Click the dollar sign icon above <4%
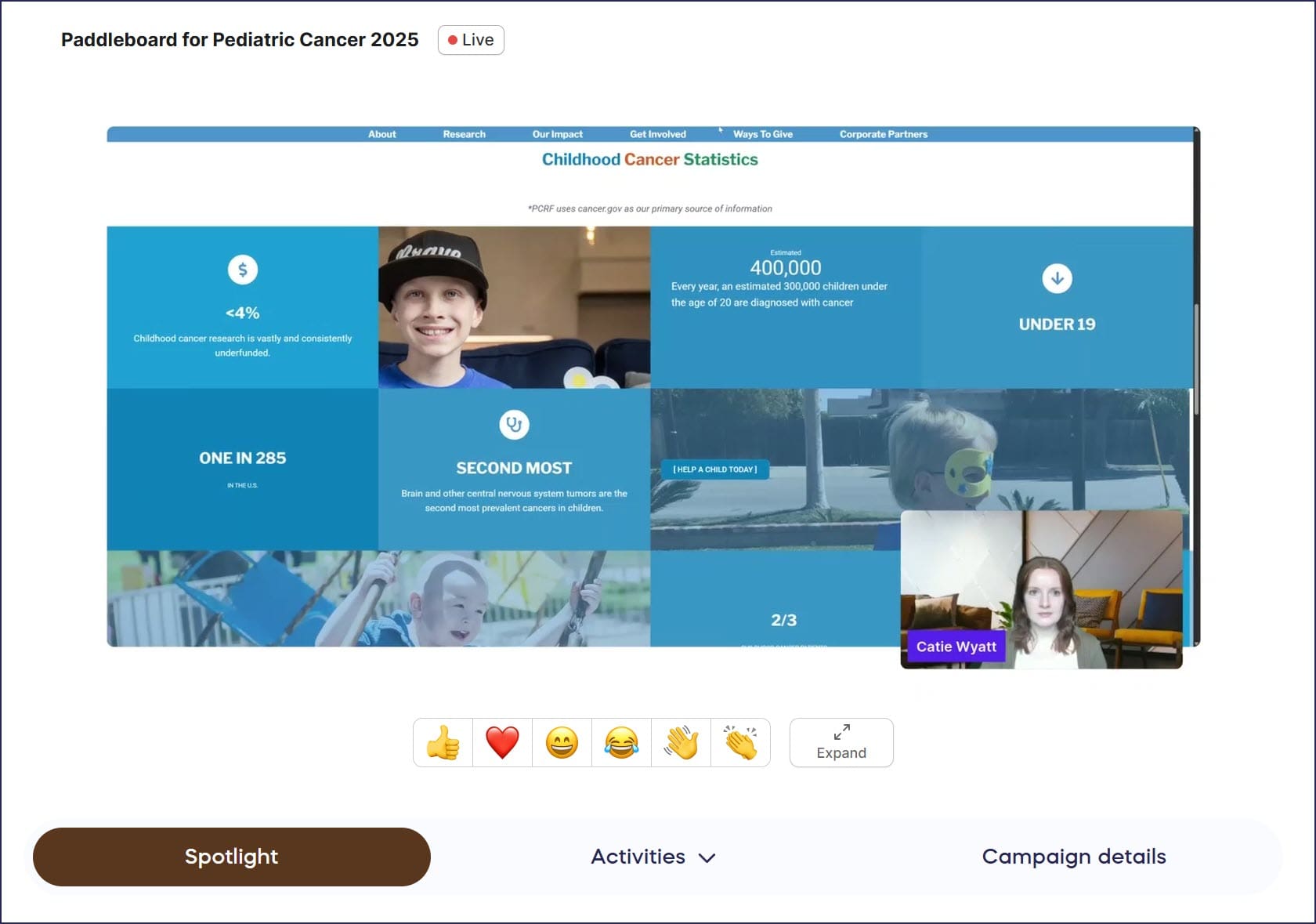This screenshot has width=1316, height=924. coord(243,270)
